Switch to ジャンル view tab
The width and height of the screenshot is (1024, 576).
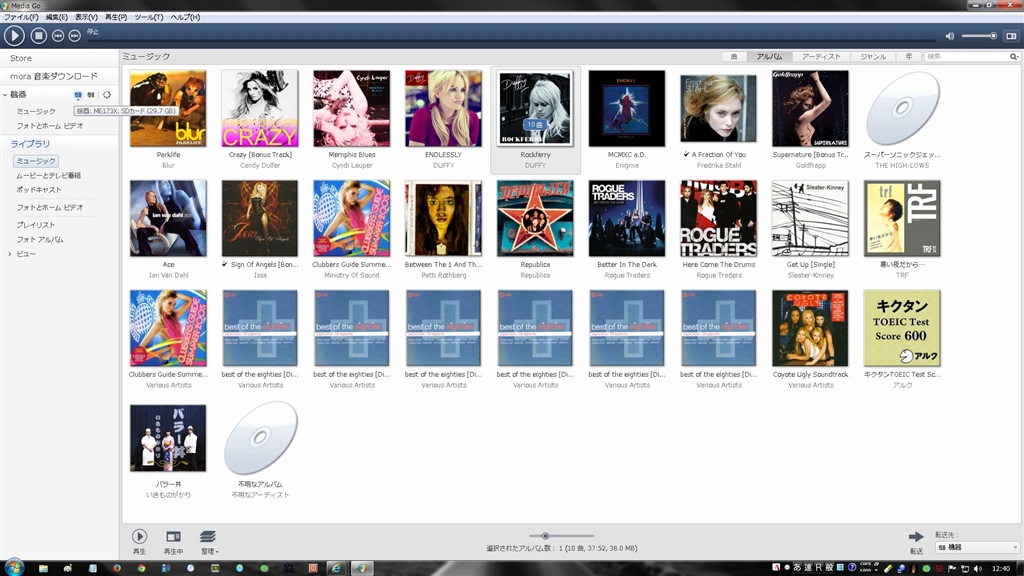pos(873,57)
